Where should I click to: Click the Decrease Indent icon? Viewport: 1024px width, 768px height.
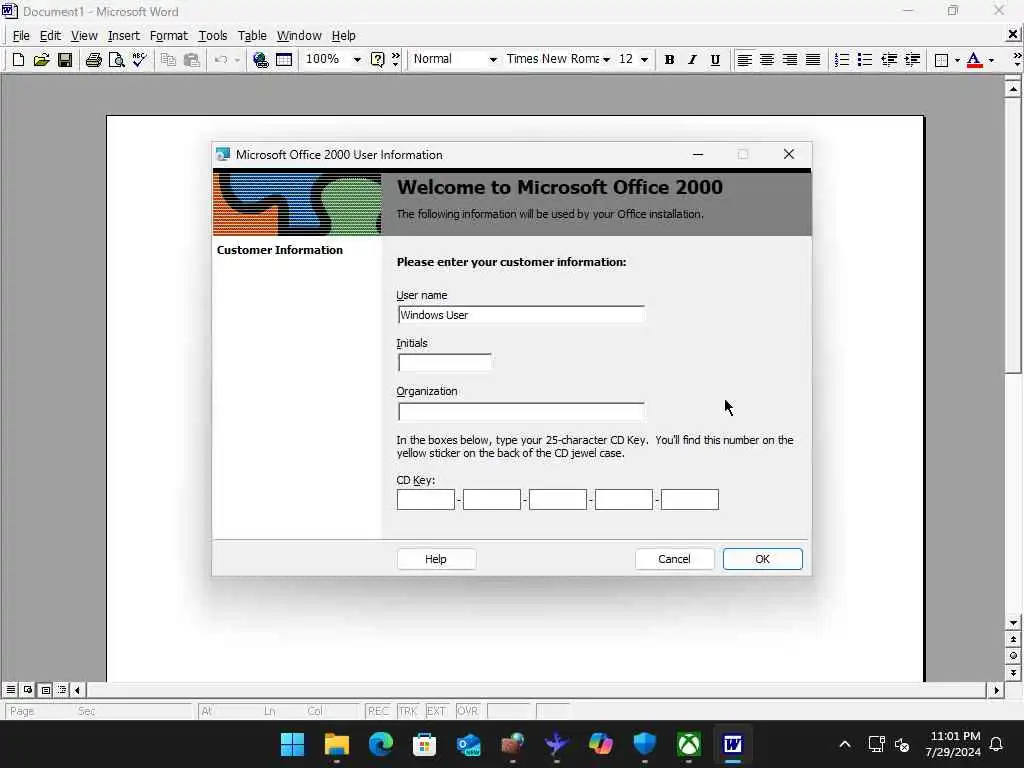point(889,60)
